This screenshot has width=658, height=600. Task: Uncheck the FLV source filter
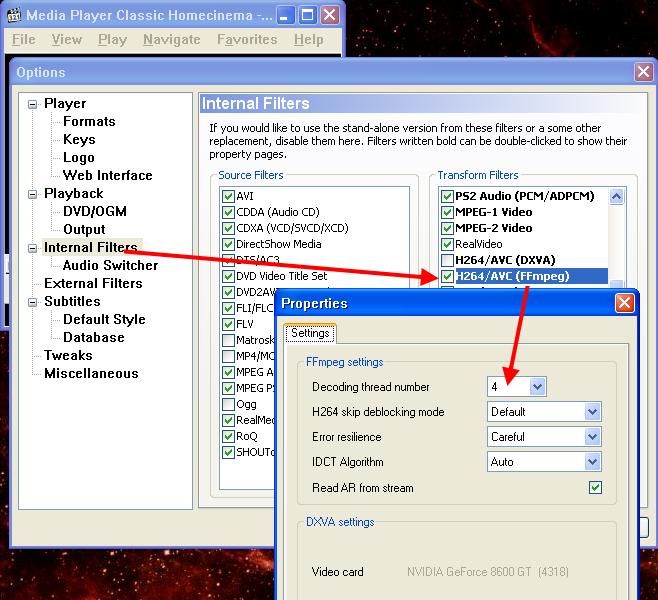click(228, 324)
